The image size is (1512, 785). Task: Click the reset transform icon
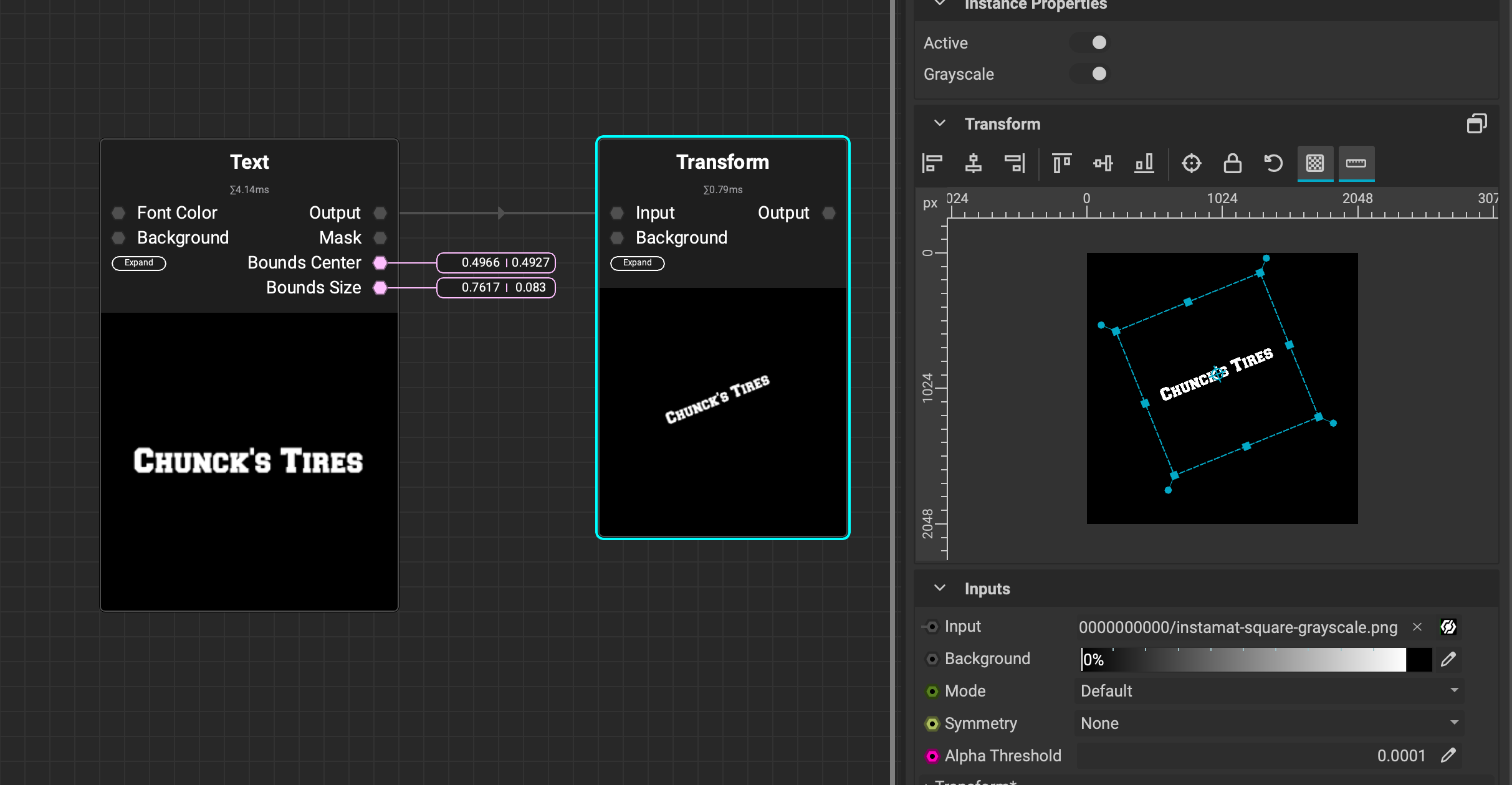(1273, 163)
